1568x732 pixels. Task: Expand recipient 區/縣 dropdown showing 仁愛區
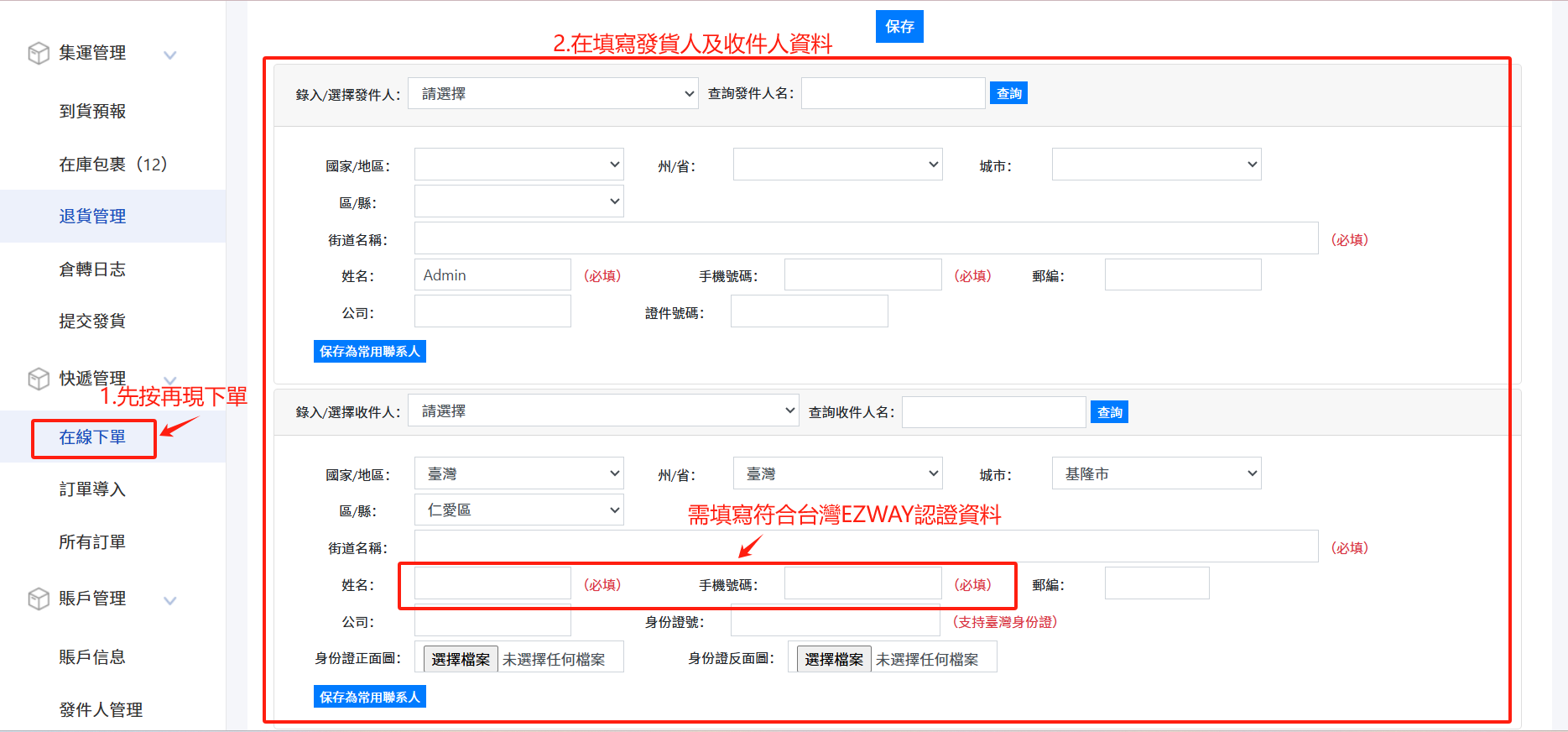pyautogui.click(x=518, y=510)
